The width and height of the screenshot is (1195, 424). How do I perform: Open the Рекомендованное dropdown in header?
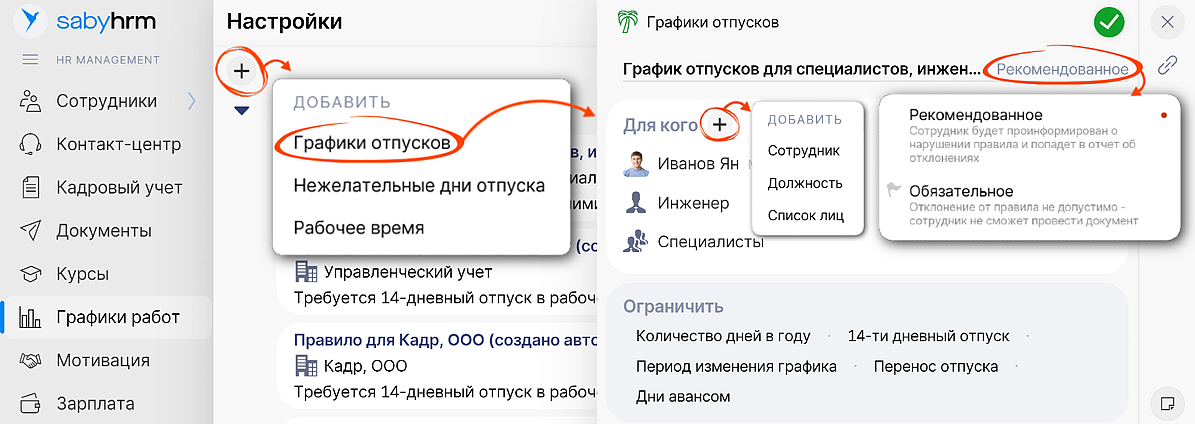pyautogui.click(x=1060, y=69)
